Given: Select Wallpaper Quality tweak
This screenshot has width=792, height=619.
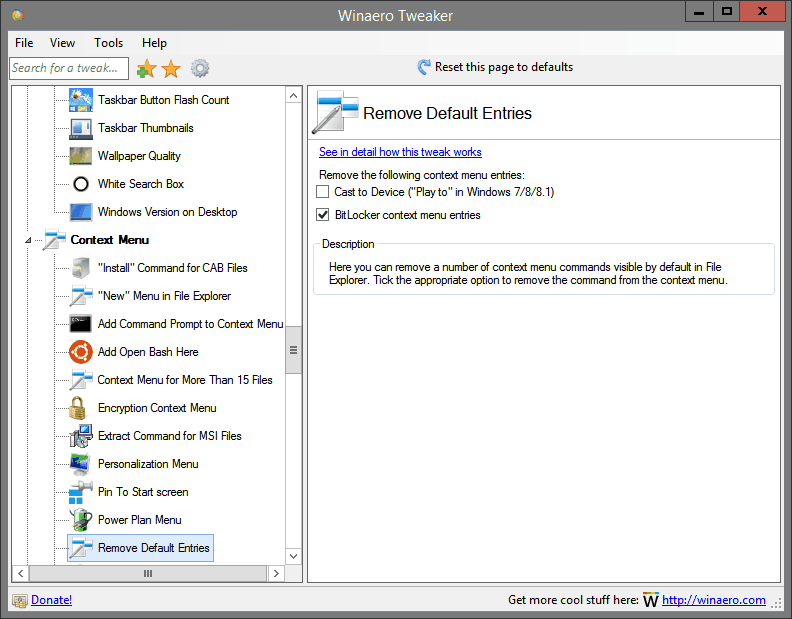Looking at the screenshot, I should point(139,156).
